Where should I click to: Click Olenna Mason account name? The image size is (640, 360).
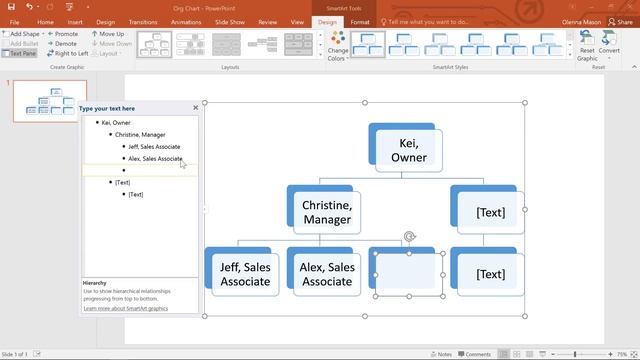click(581, 22)
